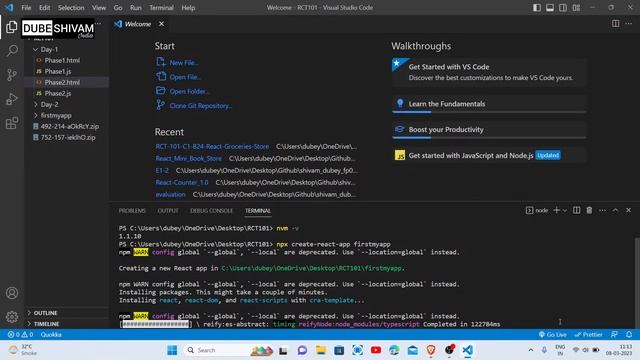Open Learn the Fundamentals walkthrough
The width and height of the screenshot is (640, 360).
[x=489, y=104]
